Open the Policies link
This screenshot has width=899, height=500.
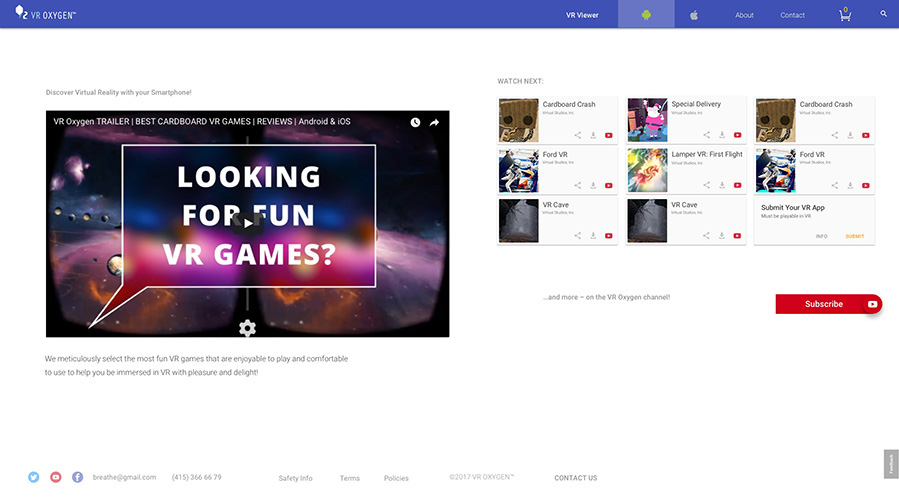point(396,478)
